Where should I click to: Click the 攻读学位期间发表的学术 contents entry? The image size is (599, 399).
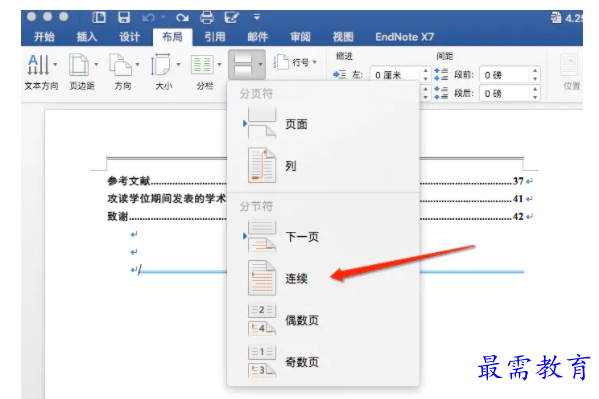click(x=167, y=199)
